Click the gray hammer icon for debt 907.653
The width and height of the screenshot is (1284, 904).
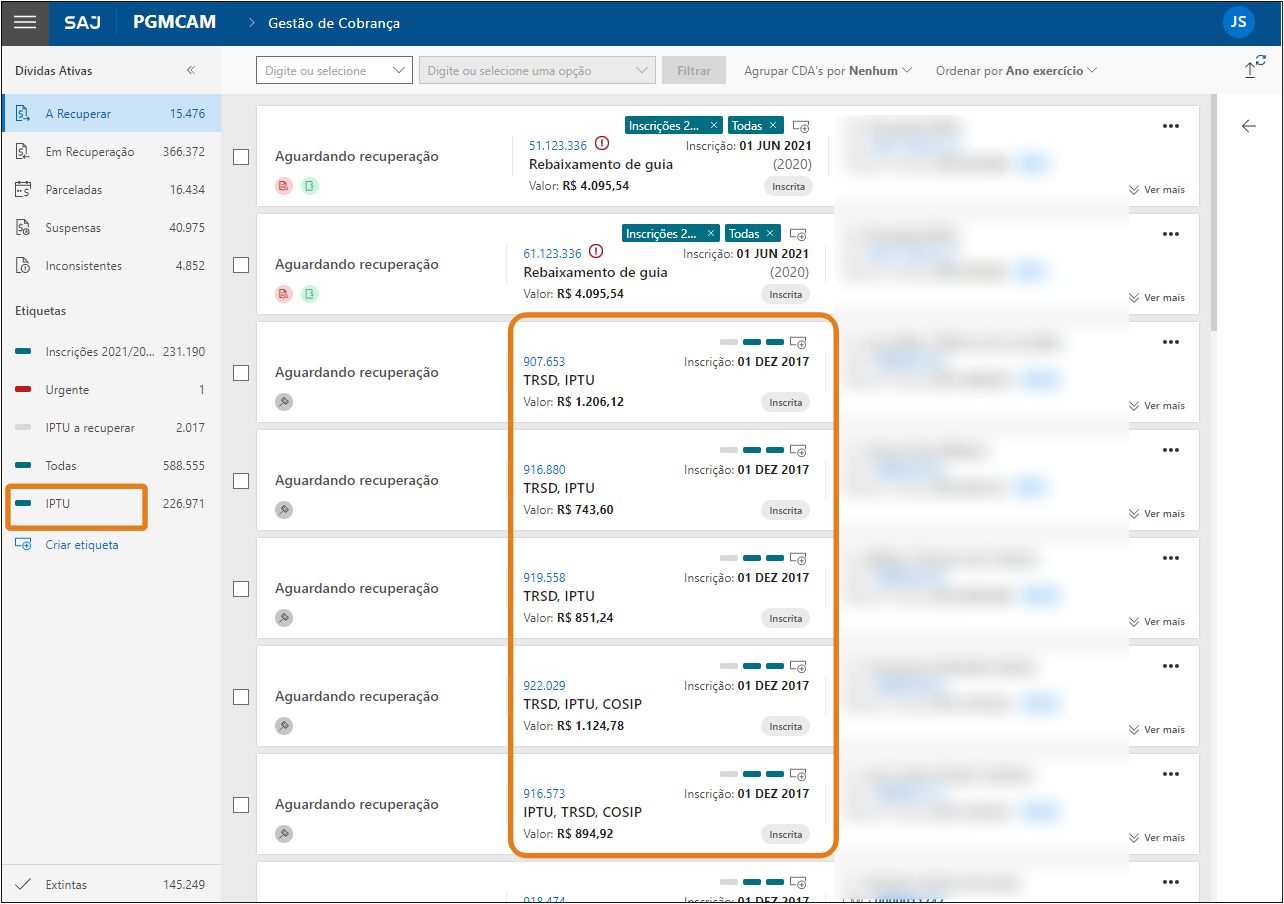(284, 402)
